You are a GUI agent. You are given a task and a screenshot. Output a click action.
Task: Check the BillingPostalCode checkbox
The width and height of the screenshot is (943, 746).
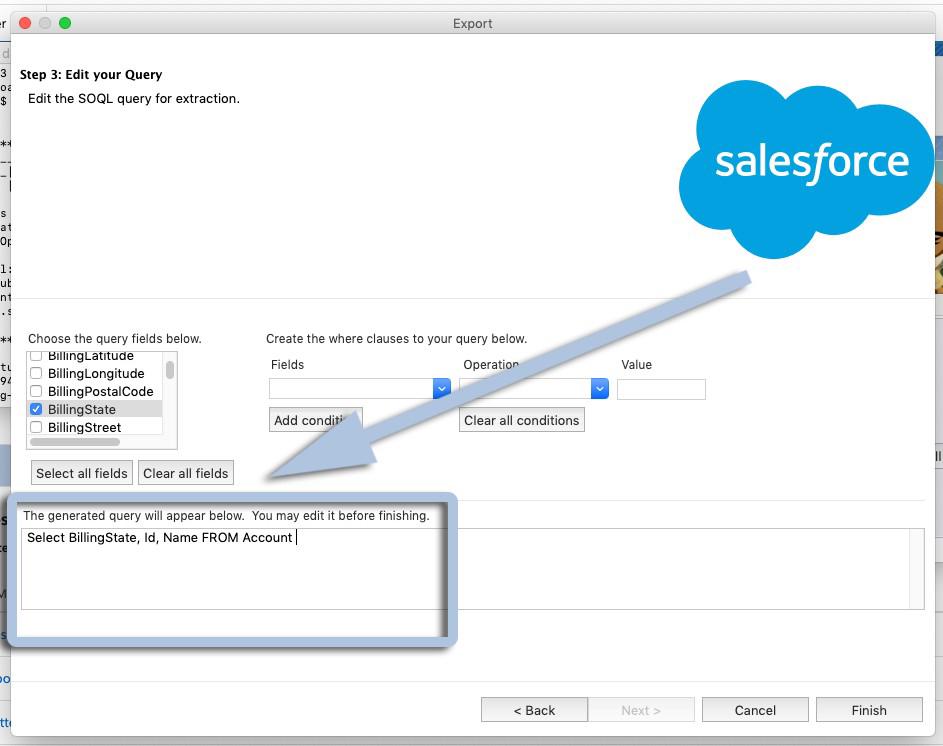click(36, 392)
